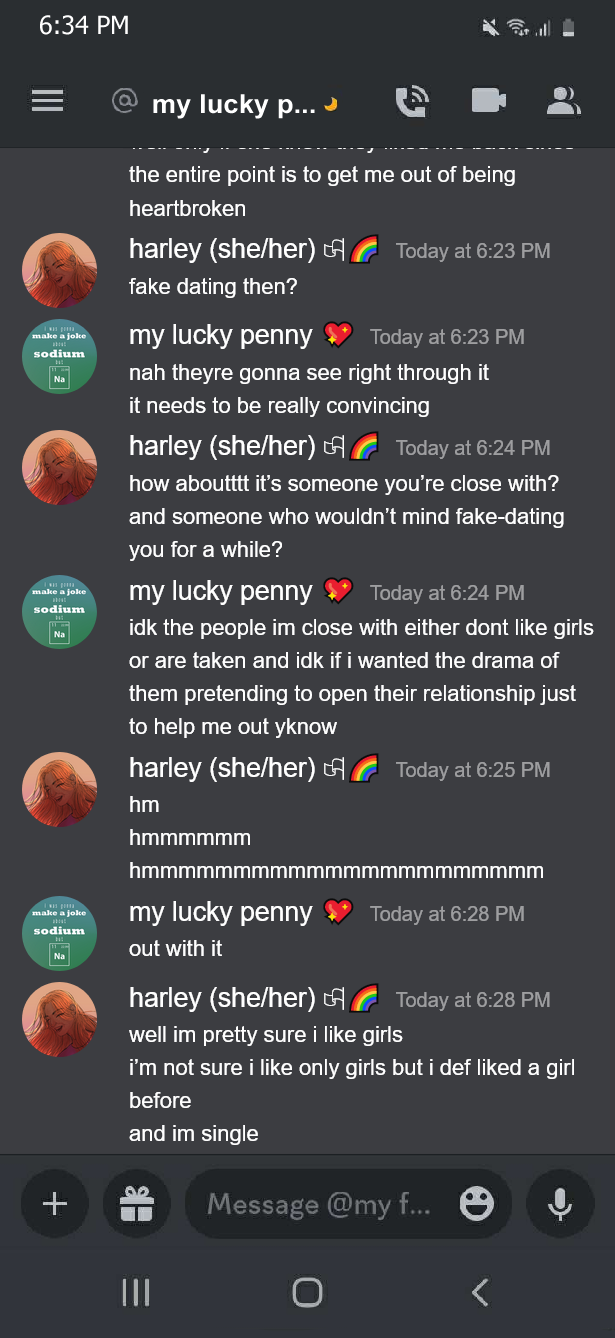This screenshot has width=615, height=1338.
Task: Open the gift Nitro icon
Action: pos(137,1204)
